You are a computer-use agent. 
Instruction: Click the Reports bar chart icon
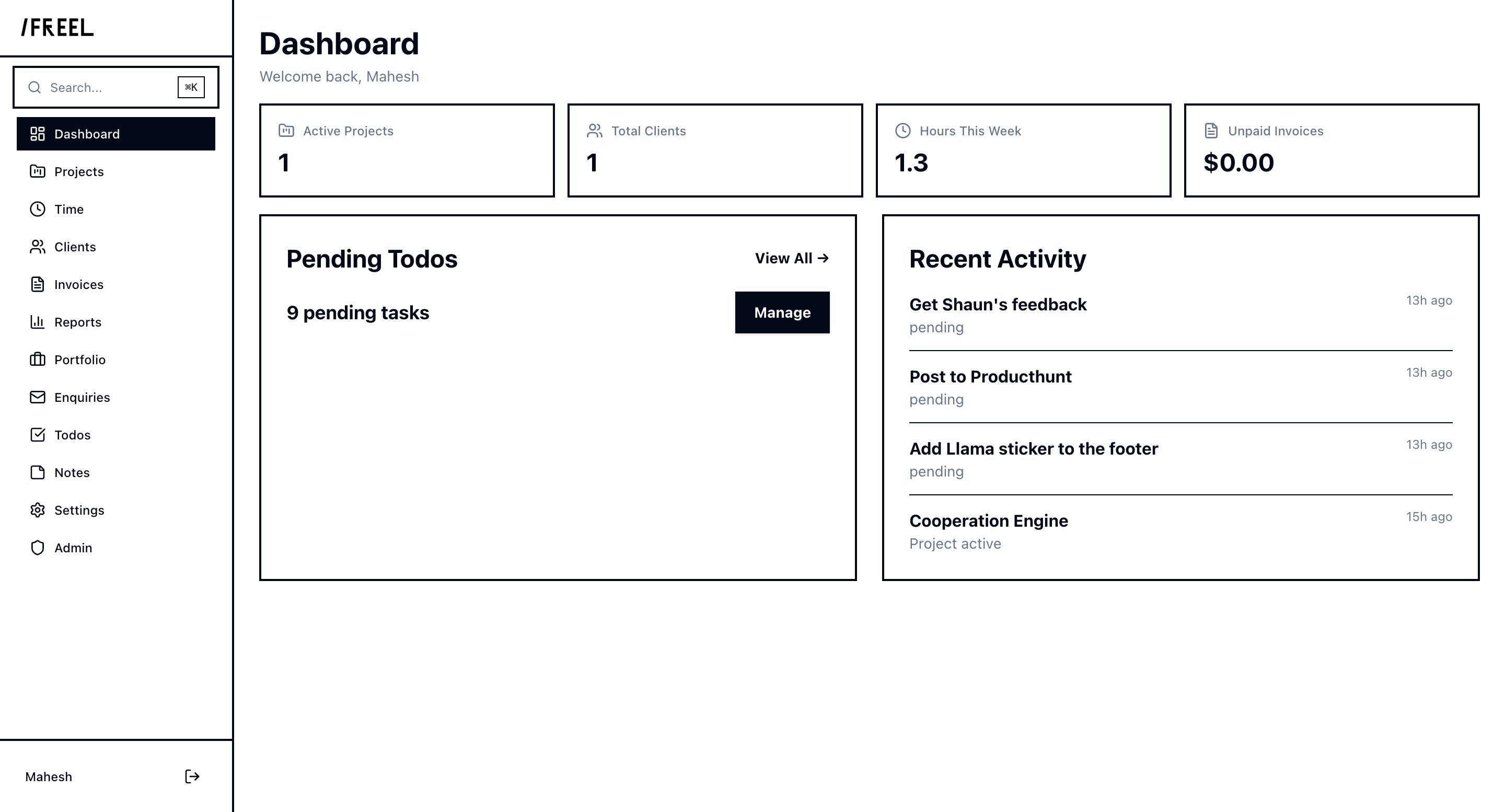[38, 322]
